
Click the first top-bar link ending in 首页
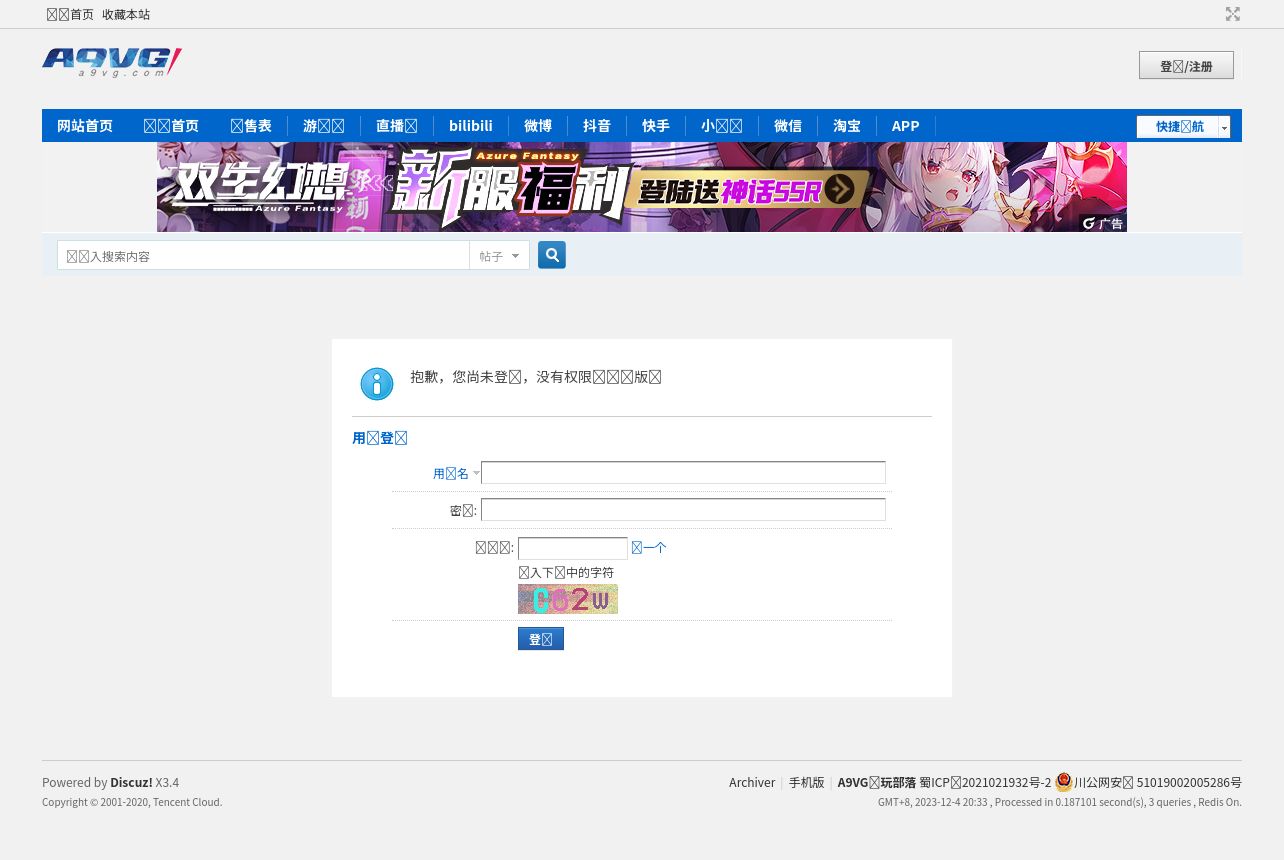tap(70, 14)
